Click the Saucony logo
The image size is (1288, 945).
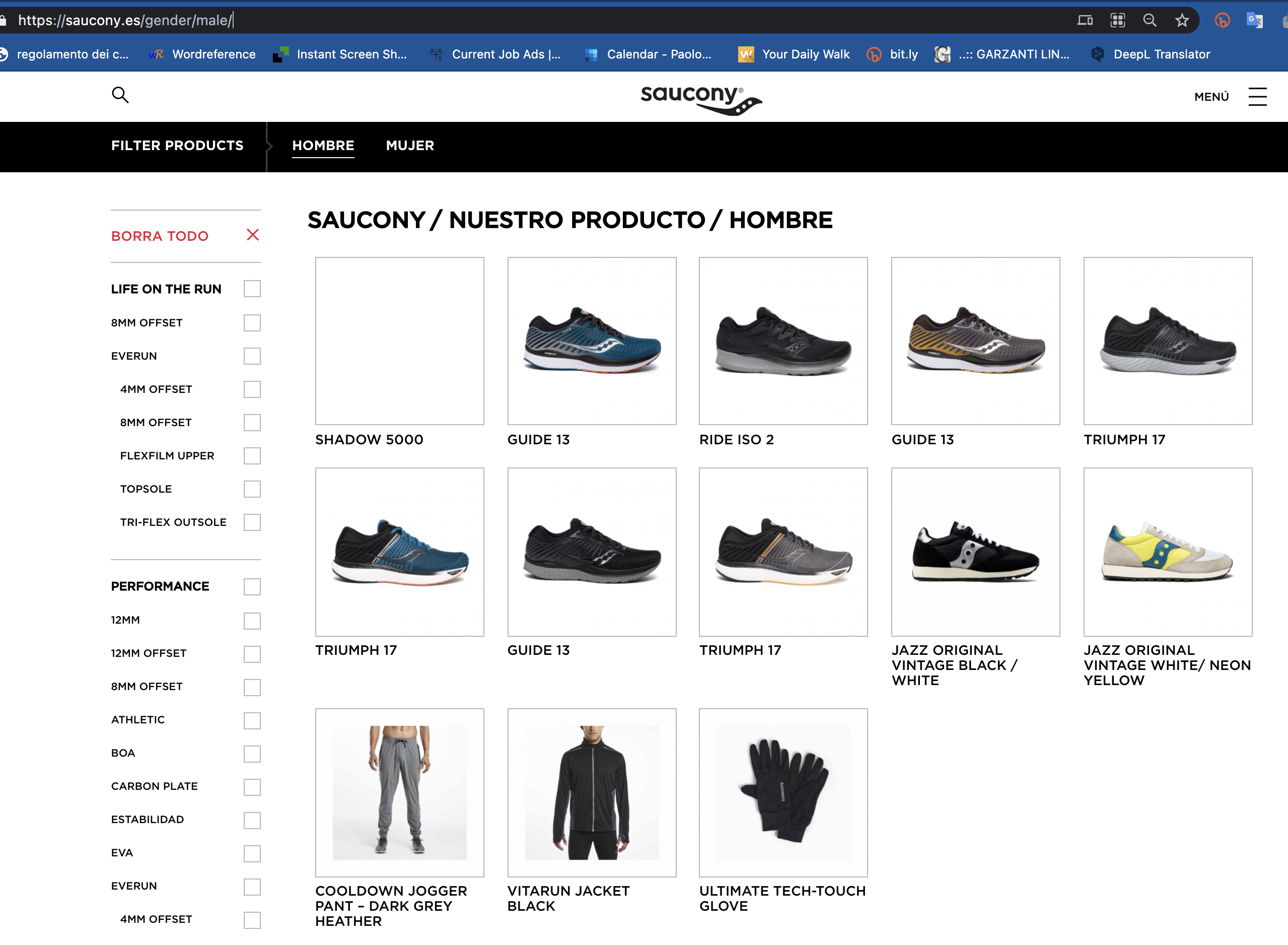[701, 100]
